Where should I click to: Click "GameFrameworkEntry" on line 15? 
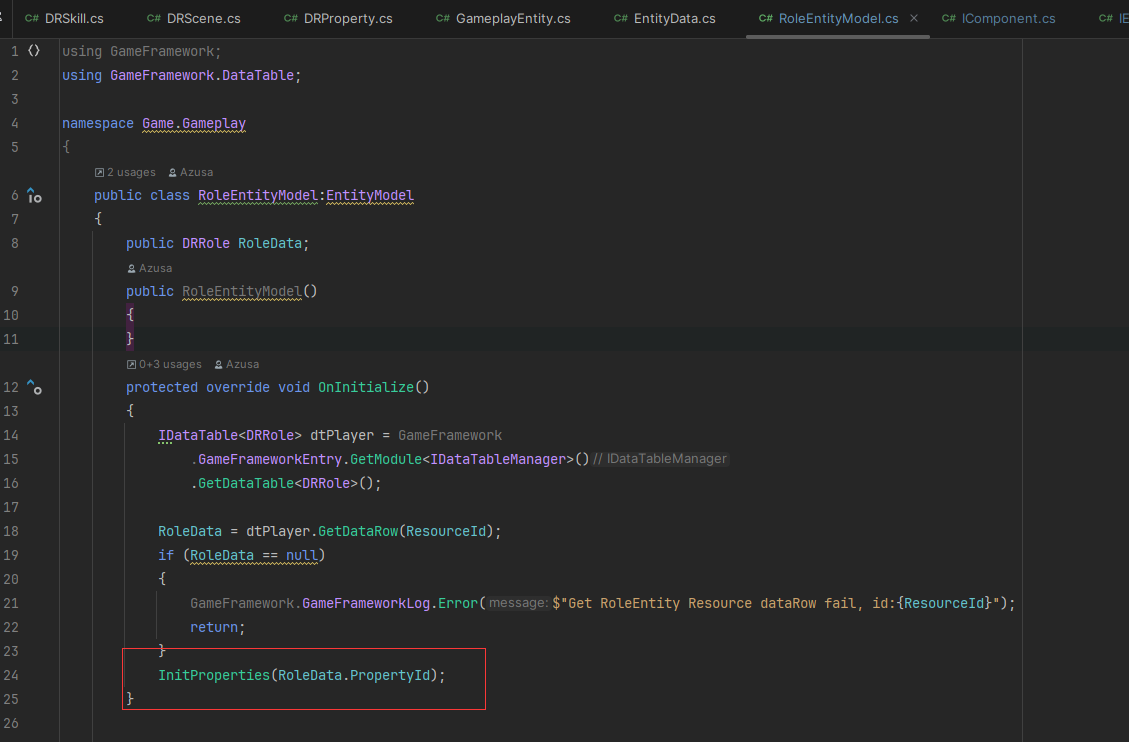[x=270, y=459]
